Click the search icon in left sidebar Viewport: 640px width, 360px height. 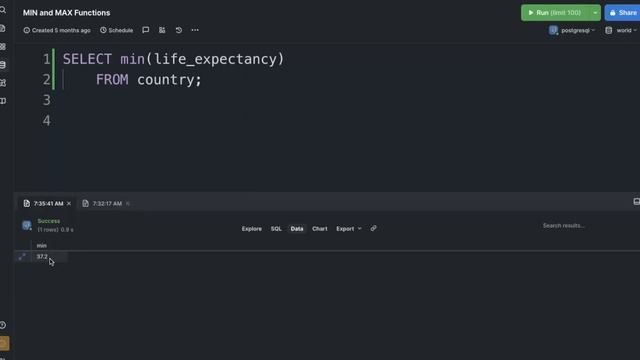(3, 10)
